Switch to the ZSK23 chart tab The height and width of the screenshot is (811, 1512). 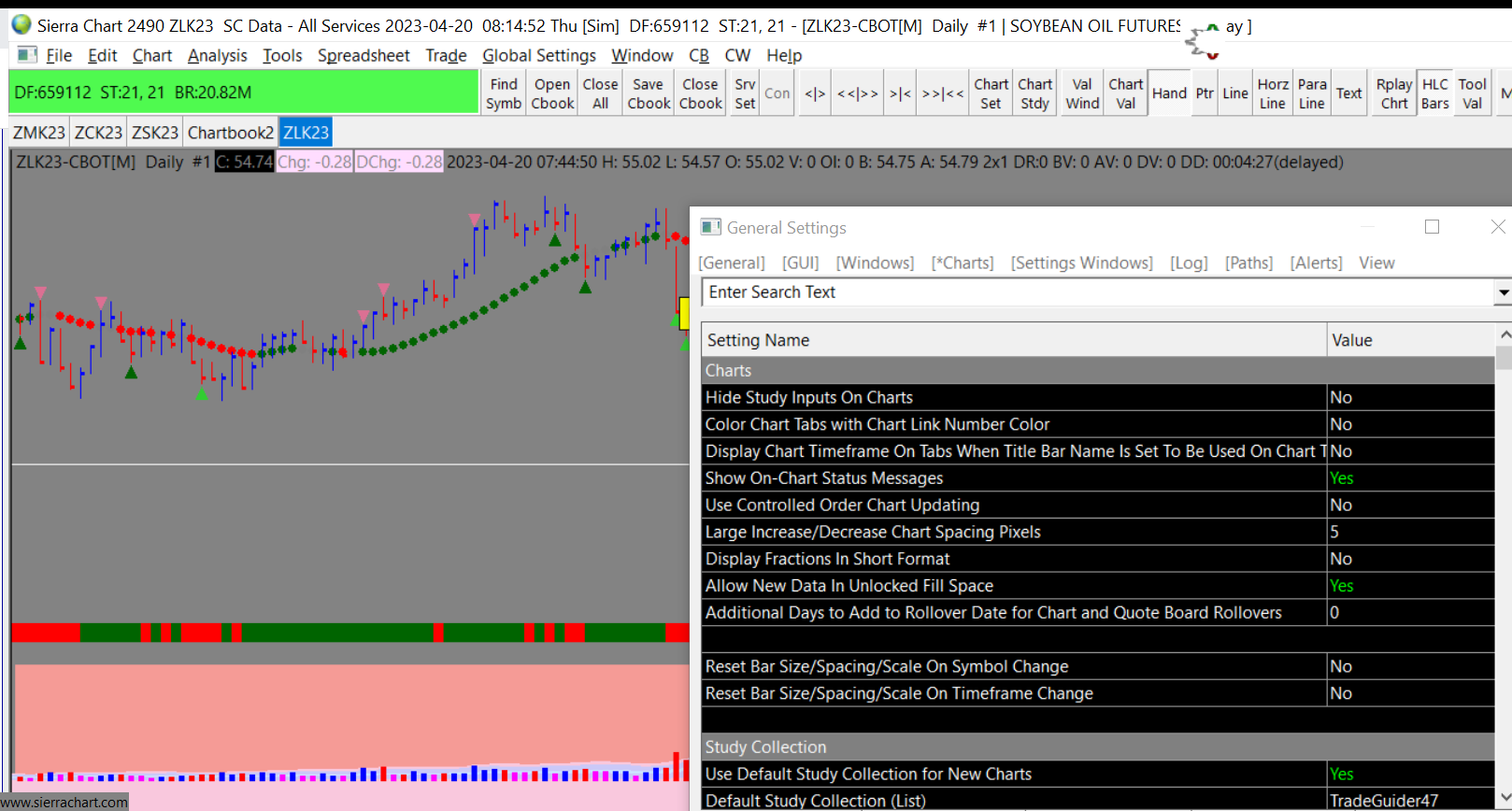[x=155, y=133]
